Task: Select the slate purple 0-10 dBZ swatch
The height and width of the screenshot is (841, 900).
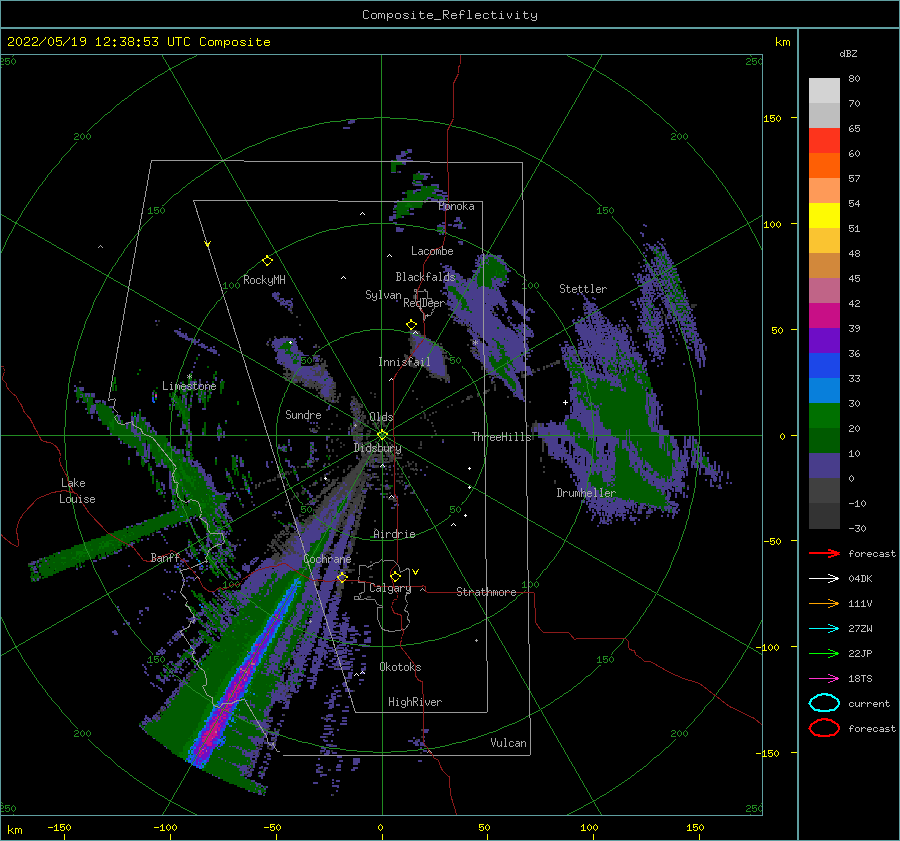Action: [x=824, y=466]
